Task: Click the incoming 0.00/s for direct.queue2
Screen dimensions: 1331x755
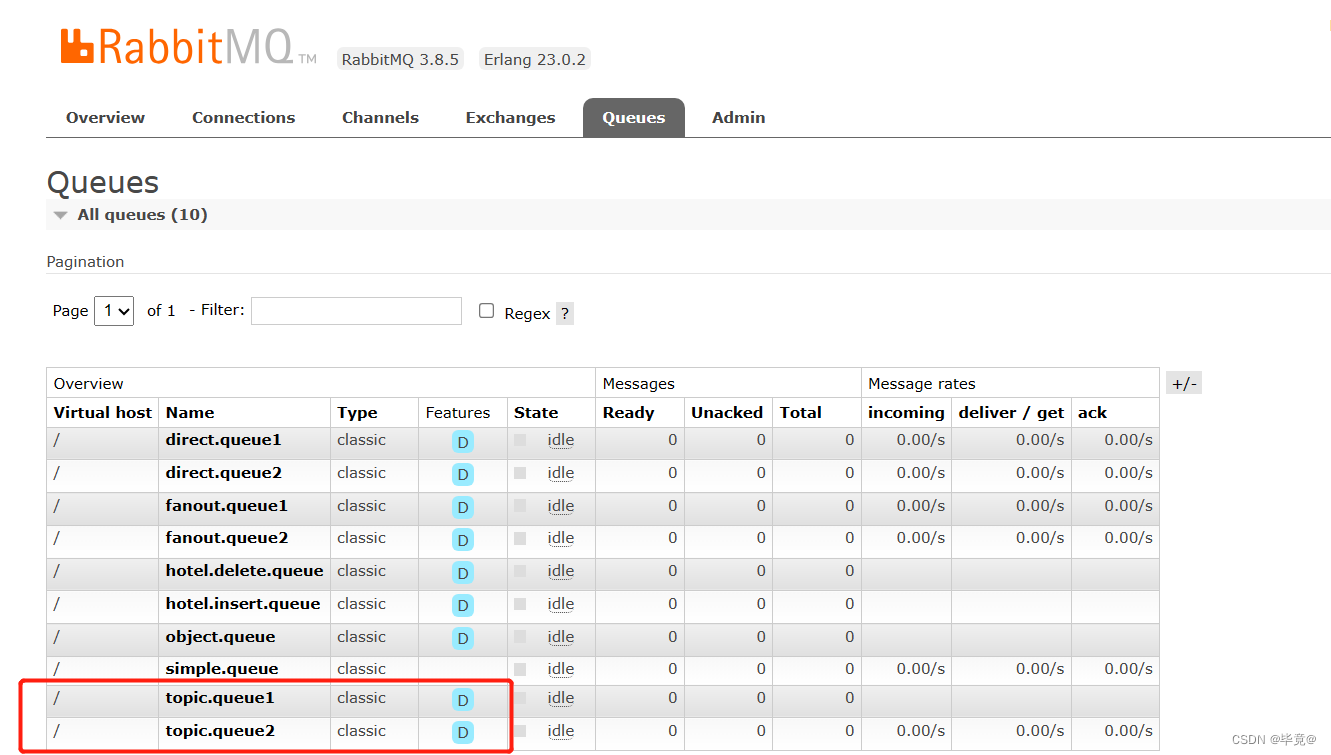Action: tap(921, 473)
